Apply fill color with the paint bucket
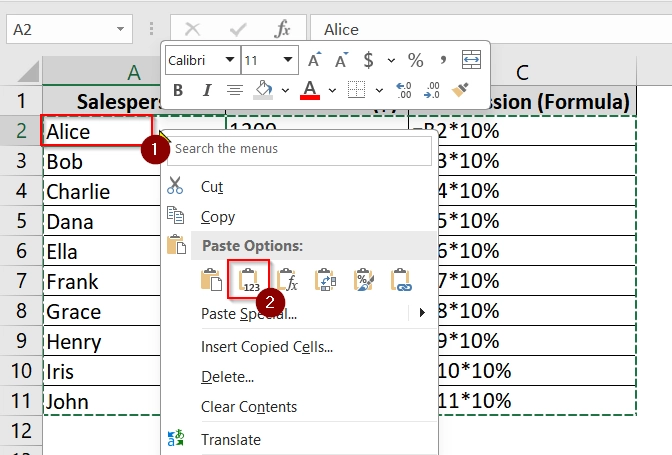 264,90
